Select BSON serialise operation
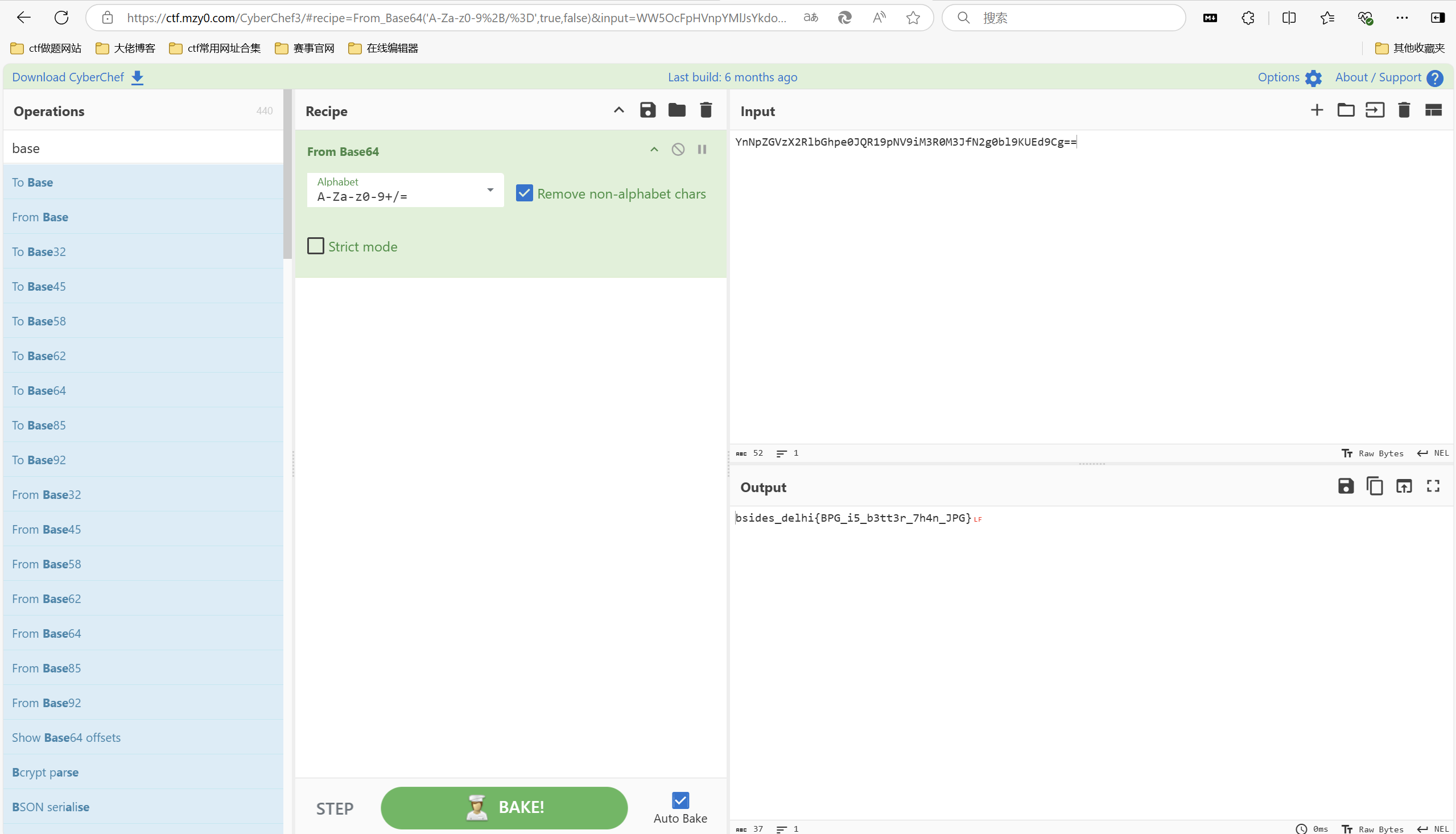The height and width of the screenshot is (834, 1456). [143, 807]
